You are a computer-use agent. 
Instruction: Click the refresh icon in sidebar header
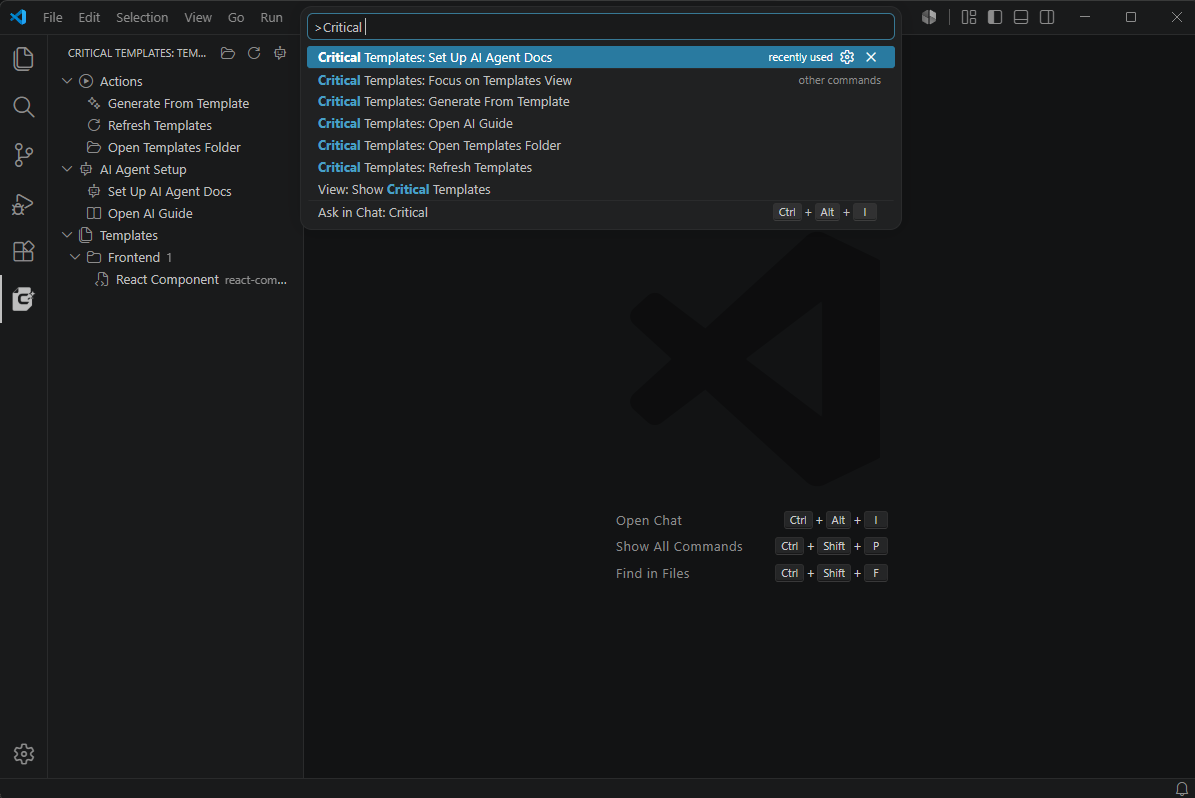(254, 53)
